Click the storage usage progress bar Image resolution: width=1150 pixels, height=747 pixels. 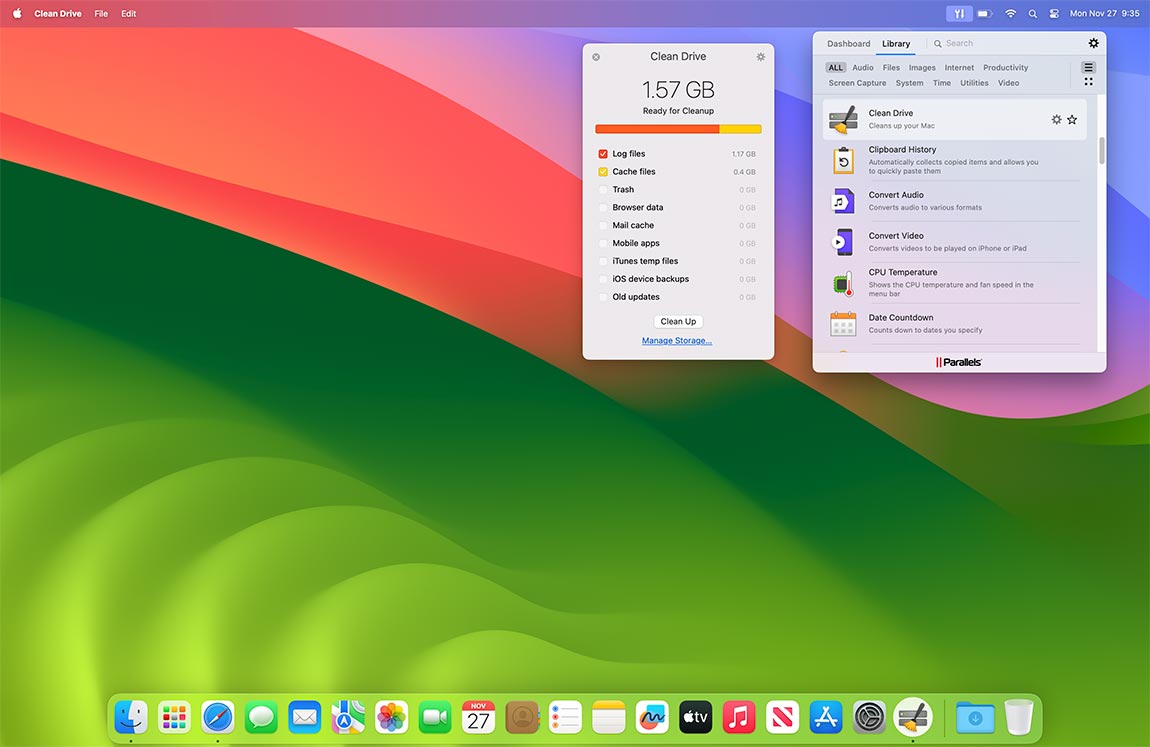coord(678,128)
